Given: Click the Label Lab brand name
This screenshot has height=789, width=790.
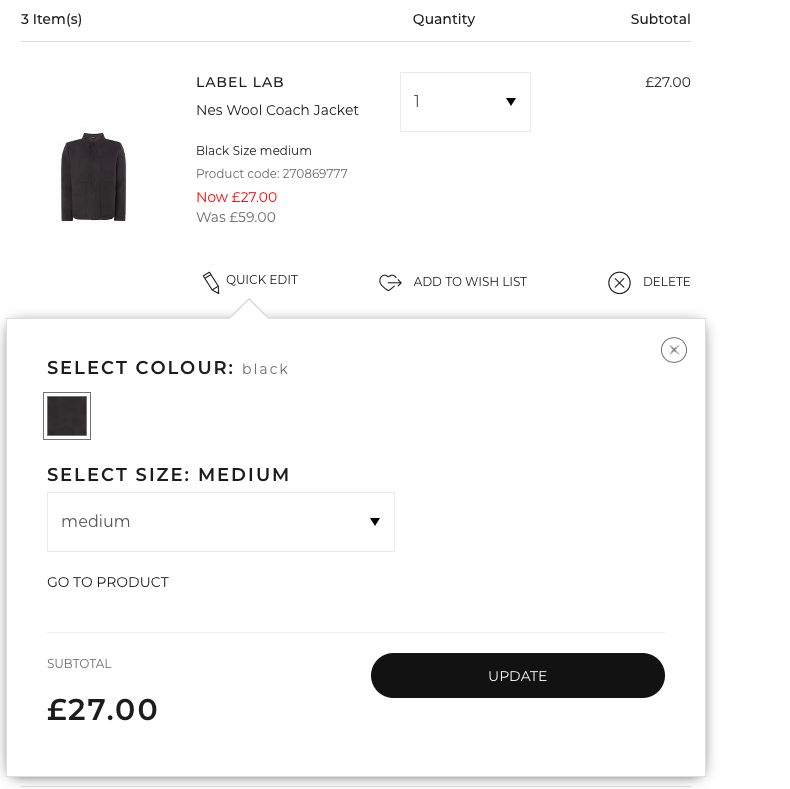Looking at the screenshot, I should (240, 82).
